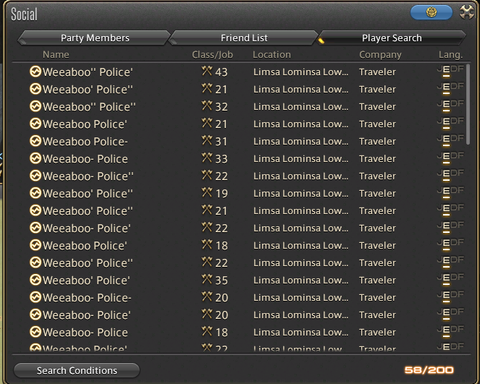
Task: Sort by the Class/Job column header
Action: 212,54
